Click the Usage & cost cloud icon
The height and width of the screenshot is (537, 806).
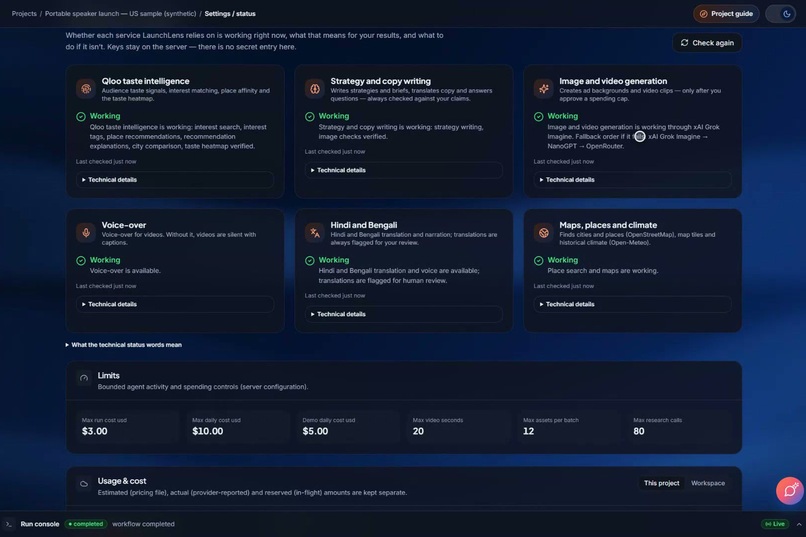(84, 484)
